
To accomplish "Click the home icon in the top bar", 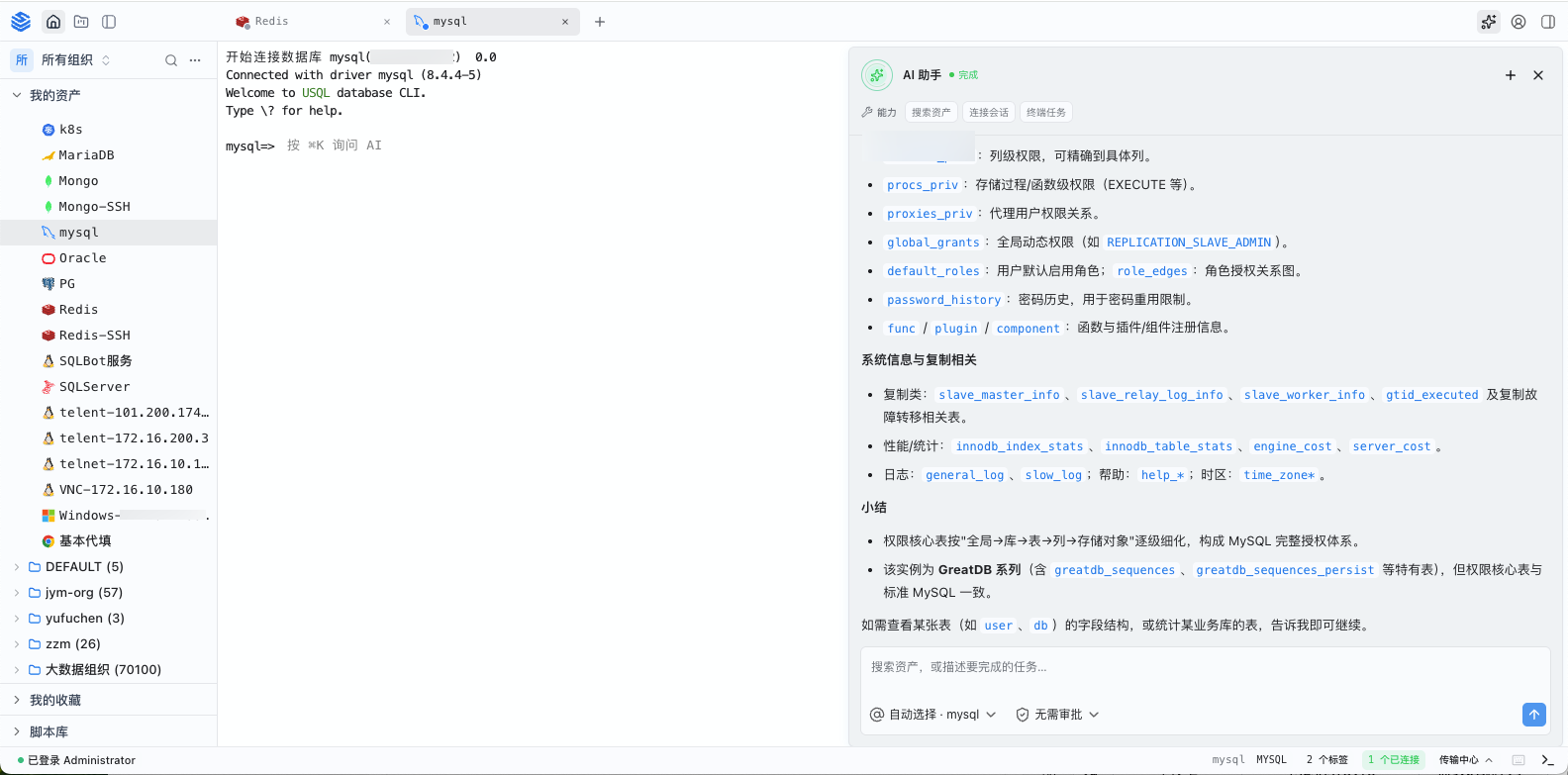I will tap(53, 22).
